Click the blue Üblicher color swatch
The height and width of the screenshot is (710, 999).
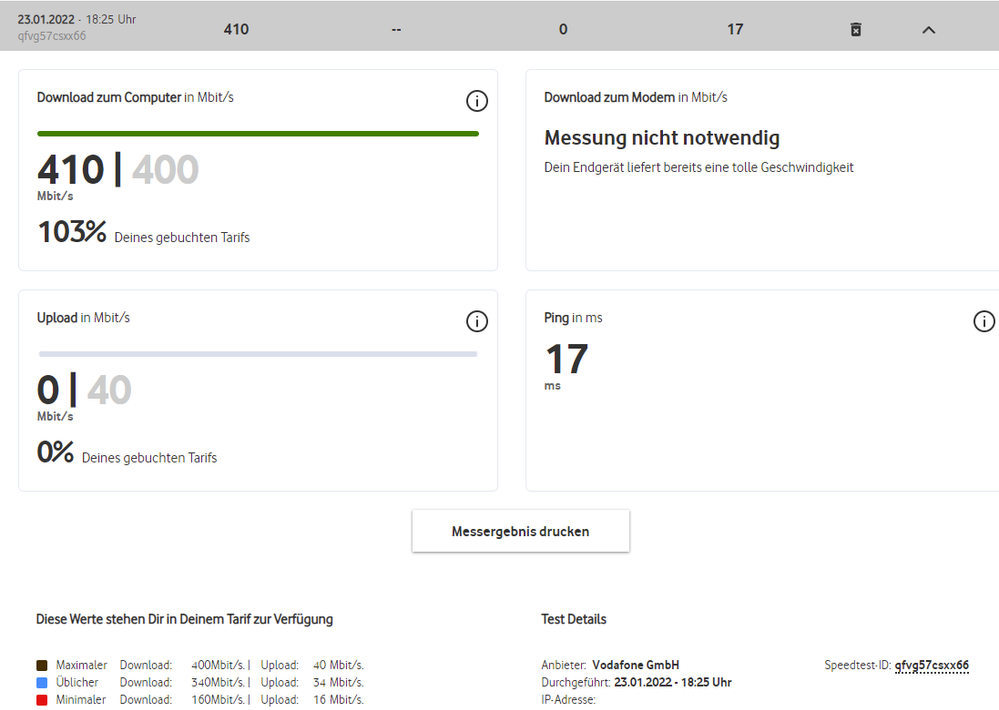pos(42,683)
